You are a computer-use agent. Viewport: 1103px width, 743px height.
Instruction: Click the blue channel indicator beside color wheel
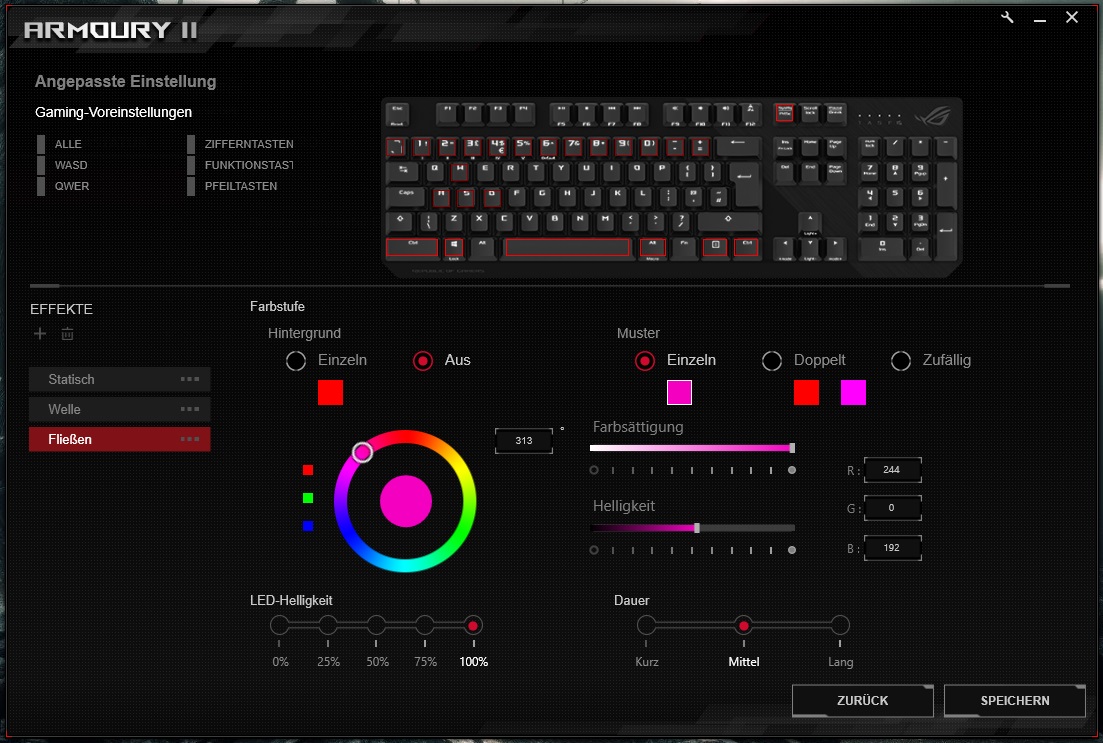(308, 525)
